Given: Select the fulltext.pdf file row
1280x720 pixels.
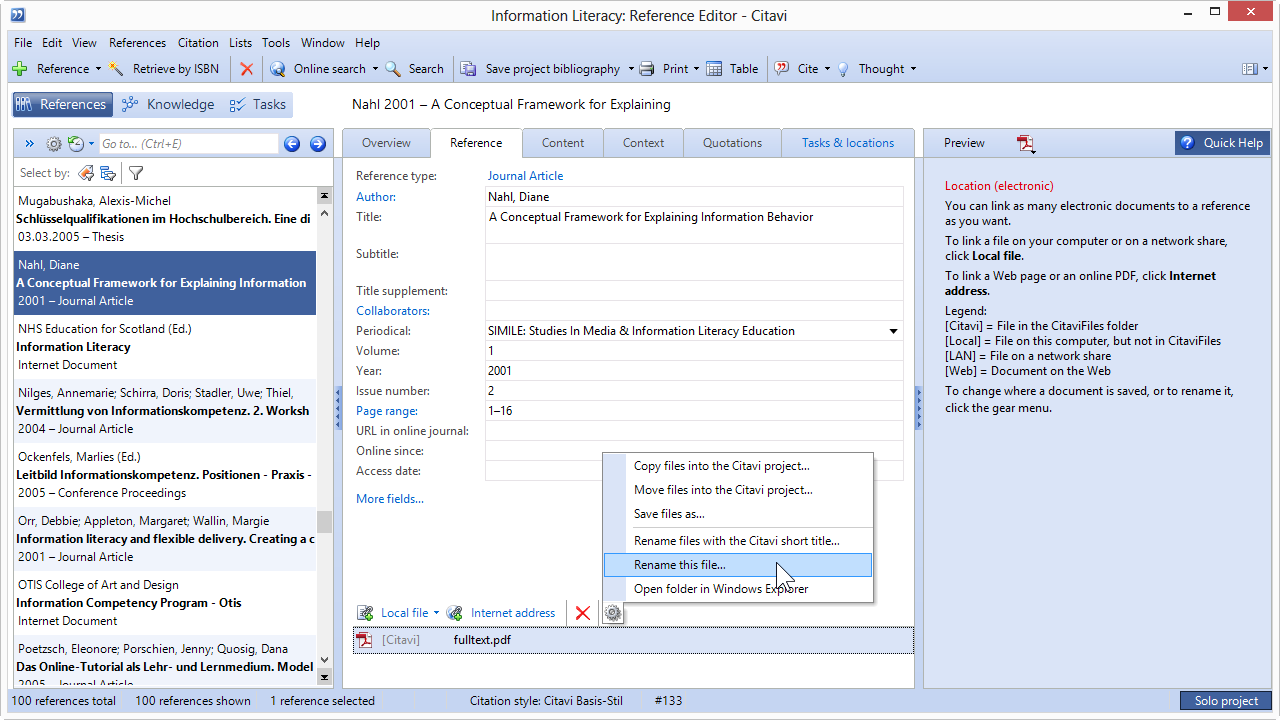Looking at the screenshot, I should click(x=633, y=640).
